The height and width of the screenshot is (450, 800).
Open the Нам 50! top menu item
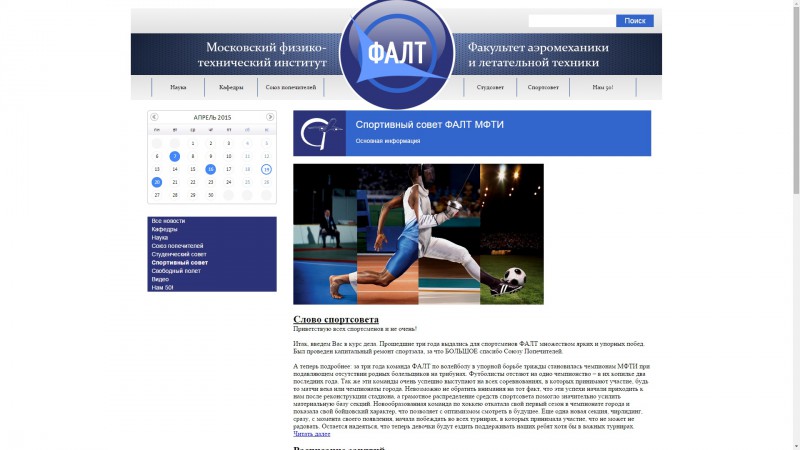[x=603, y=87]
